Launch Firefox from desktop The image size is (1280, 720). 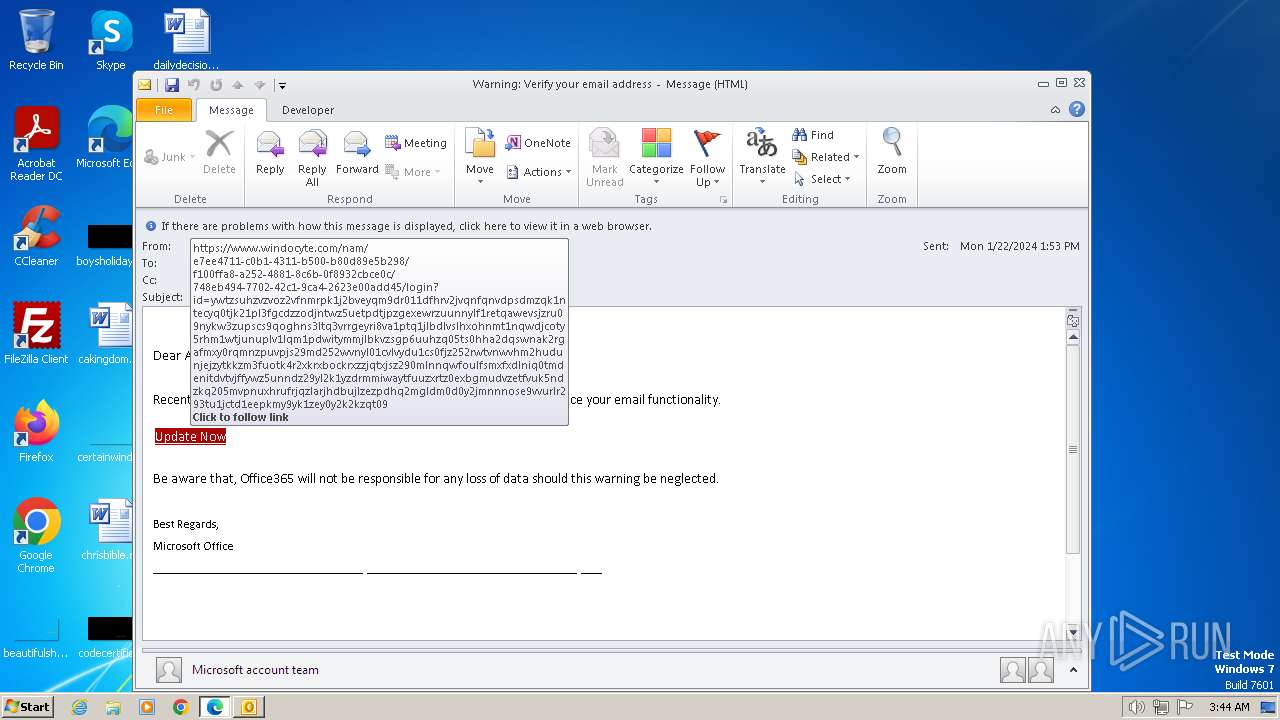(36, 432)
